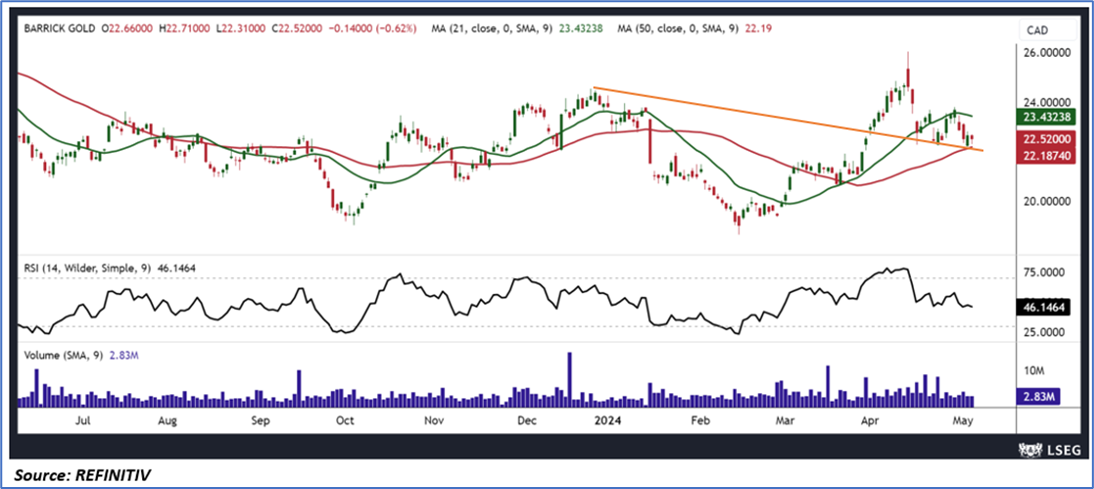Click the 26.00000 price axis label
This screenshot has width=1094, height=489.
[x=1048, y=53]
